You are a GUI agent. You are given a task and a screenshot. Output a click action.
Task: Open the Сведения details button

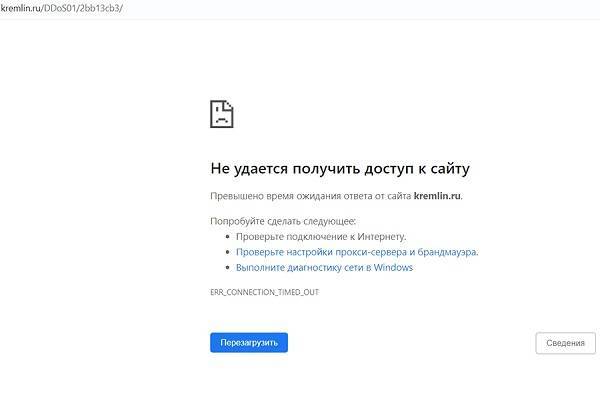[x=565, y=343]
